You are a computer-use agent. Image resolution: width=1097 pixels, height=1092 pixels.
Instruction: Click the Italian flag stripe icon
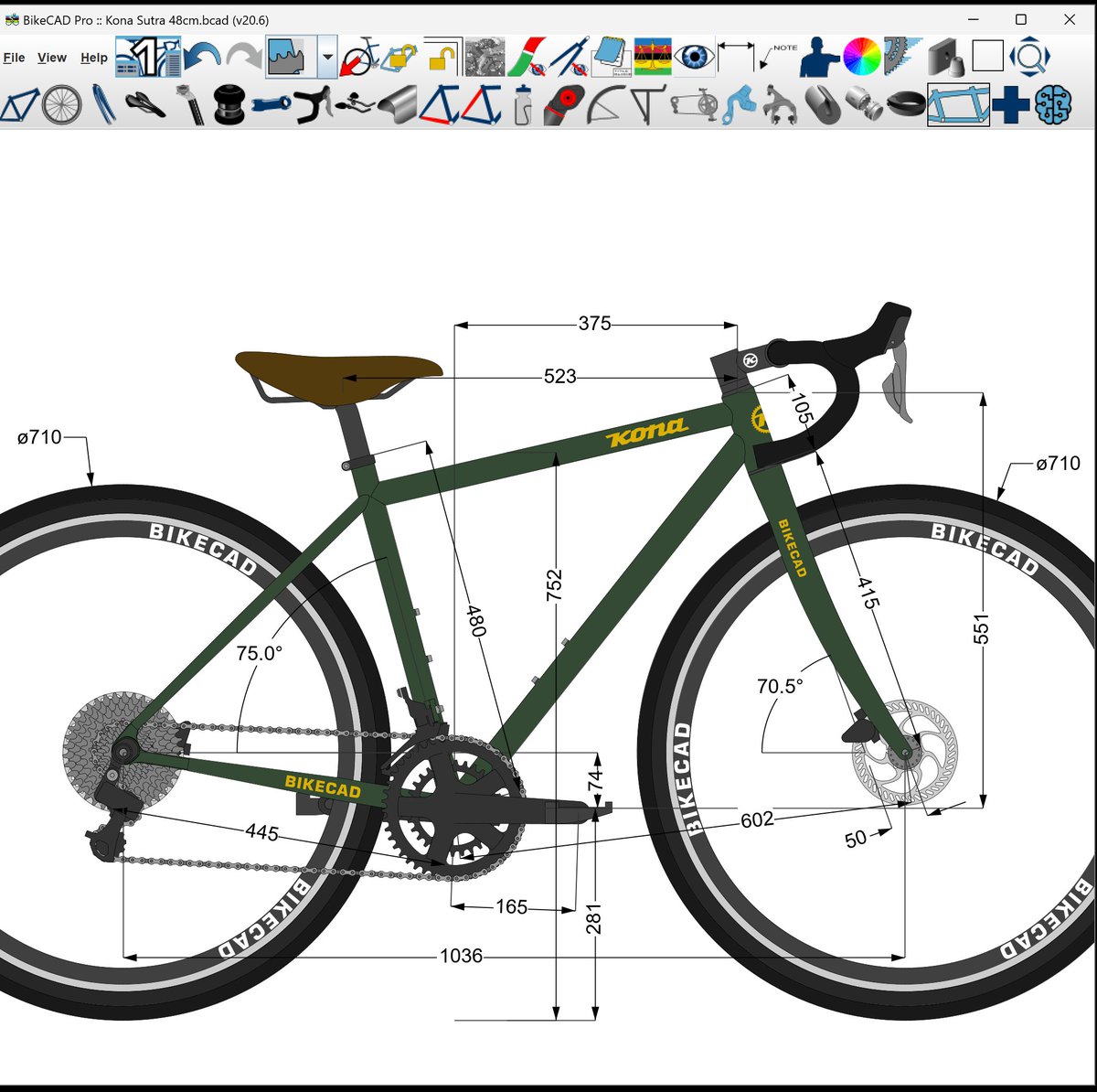pos(527,57)
